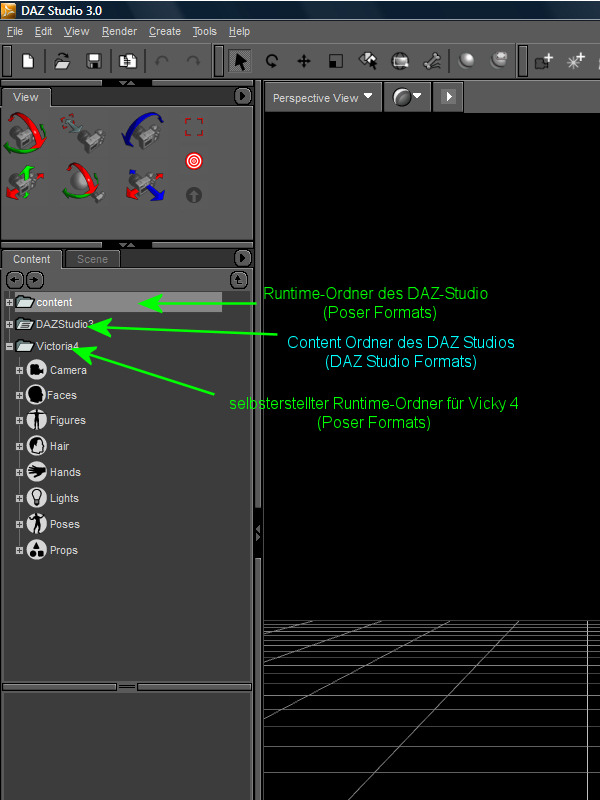Image resolution: width=600 pixels, height=800 pixels.
Task: Select the Surface Selection tool
Action: (x=368, y=61)
